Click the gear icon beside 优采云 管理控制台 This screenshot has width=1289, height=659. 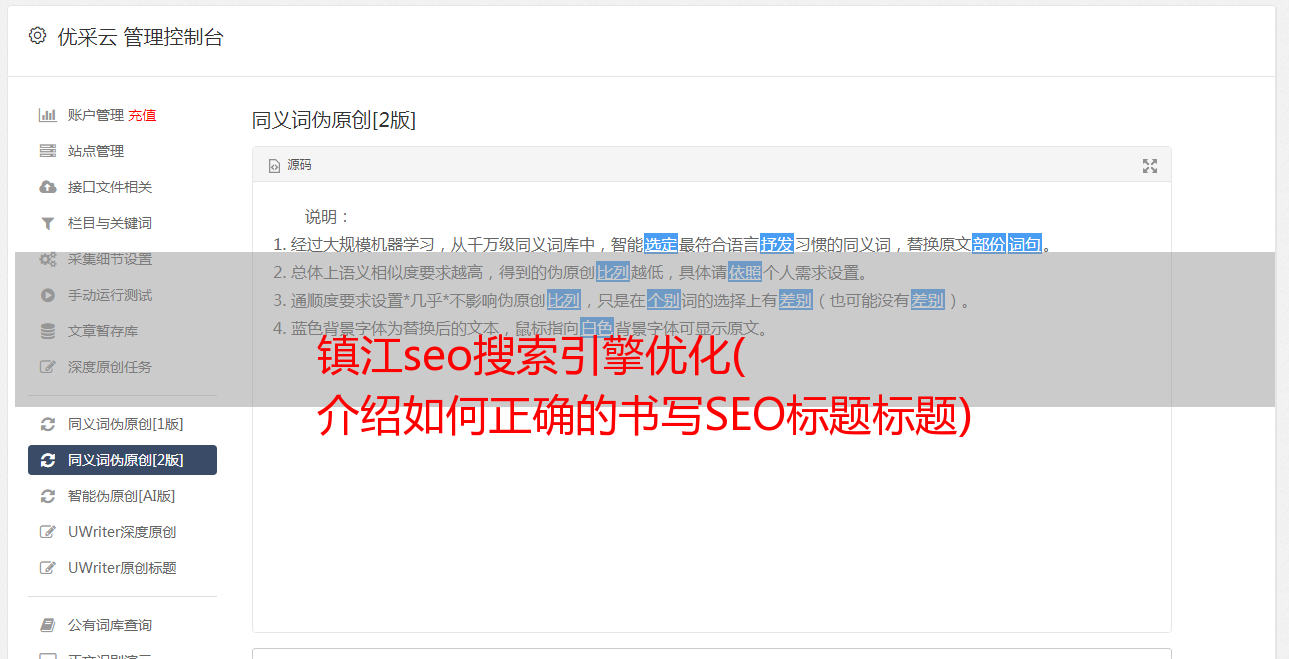point(37,36)
